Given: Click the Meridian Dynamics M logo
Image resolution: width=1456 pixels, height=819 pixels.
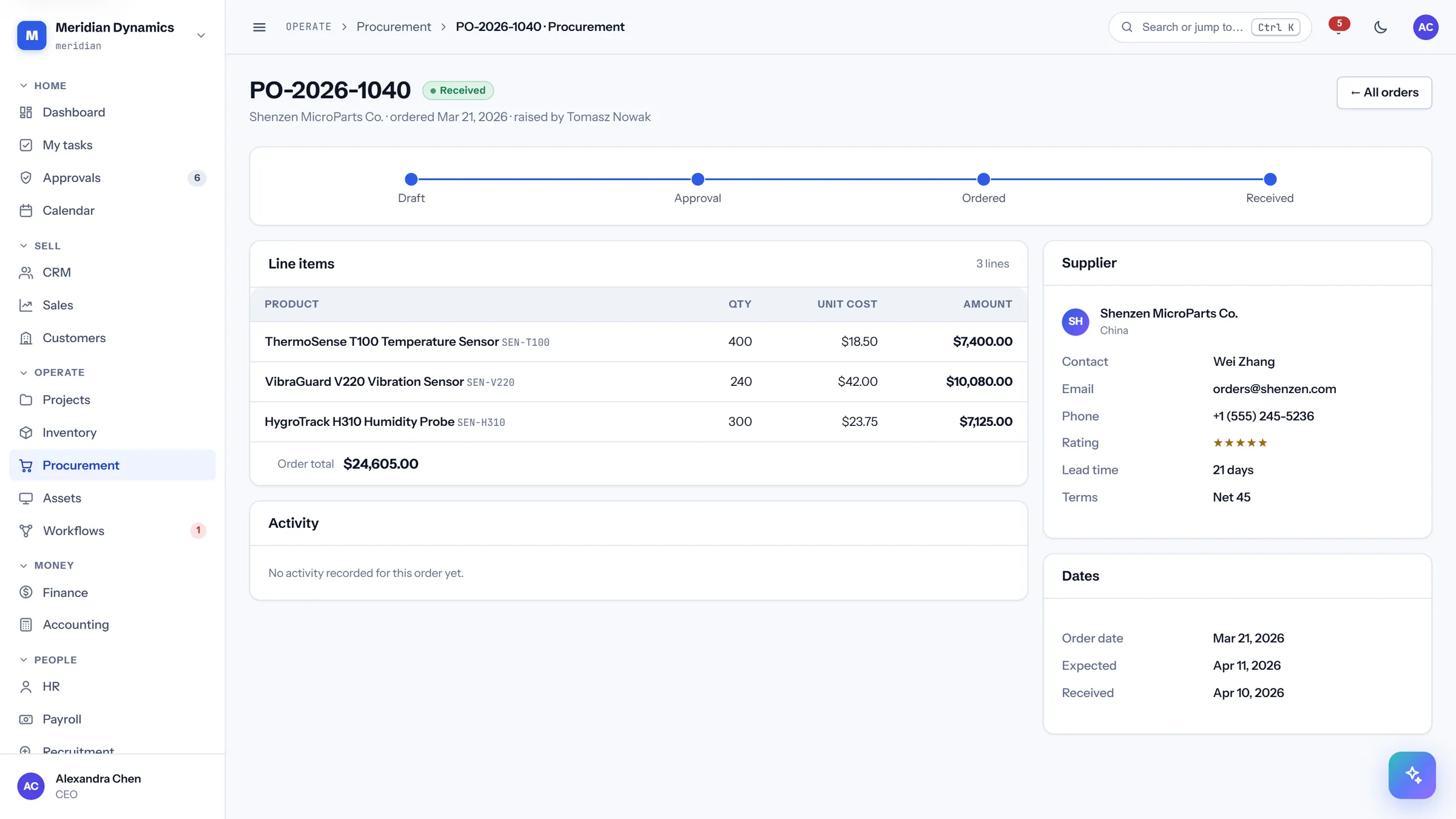Looking at the screenshot, I should pyautogui.click(x=32, y=35).
